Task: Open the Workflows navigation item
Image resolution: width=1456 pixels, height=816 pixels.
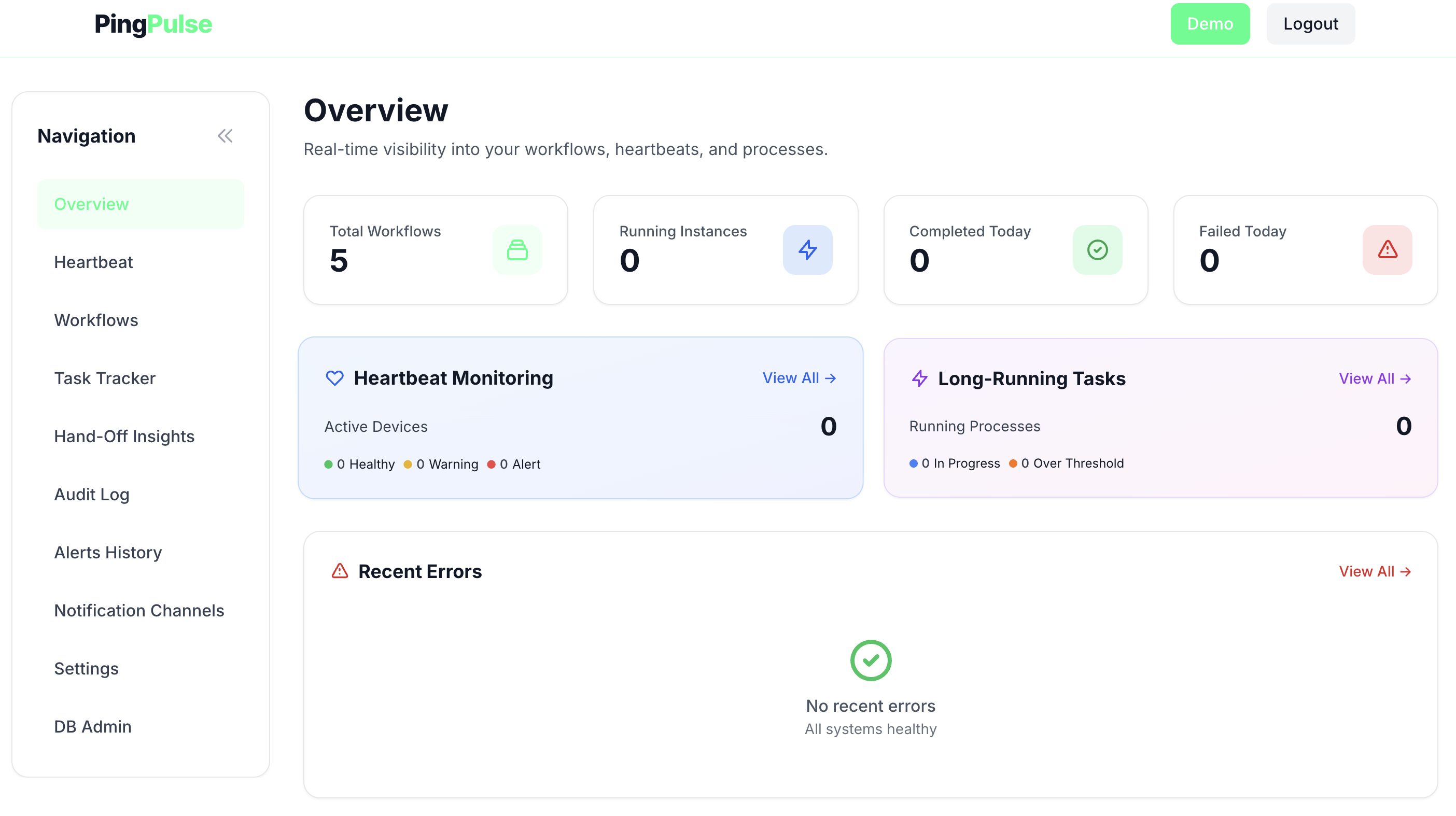Action: click(96, 320)
